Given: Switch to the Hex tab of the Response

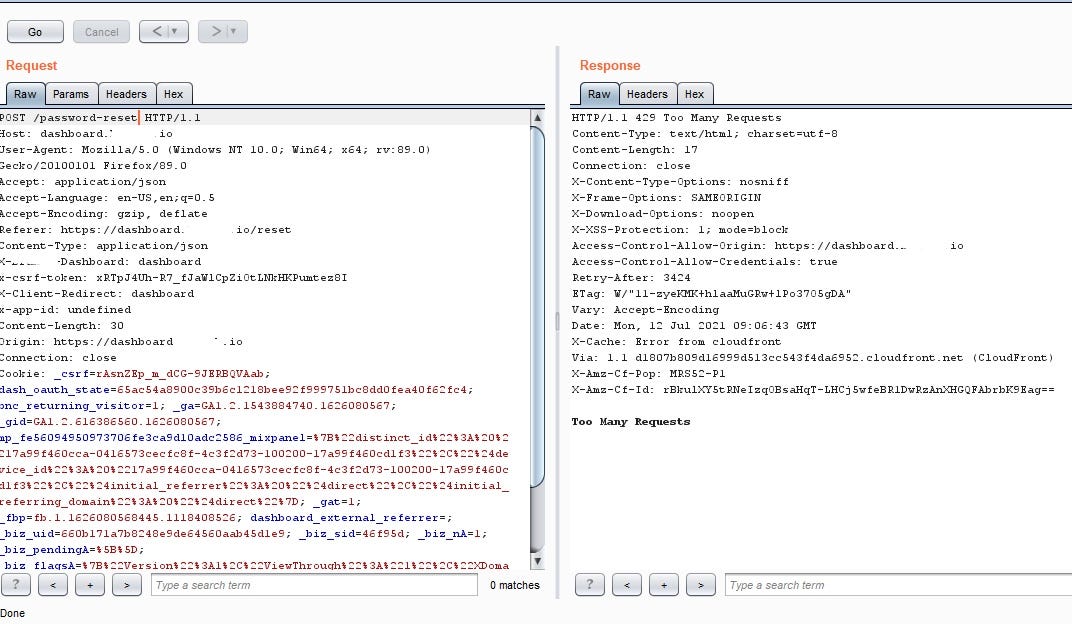Looking at the screenshot, I should pos(695,93).
